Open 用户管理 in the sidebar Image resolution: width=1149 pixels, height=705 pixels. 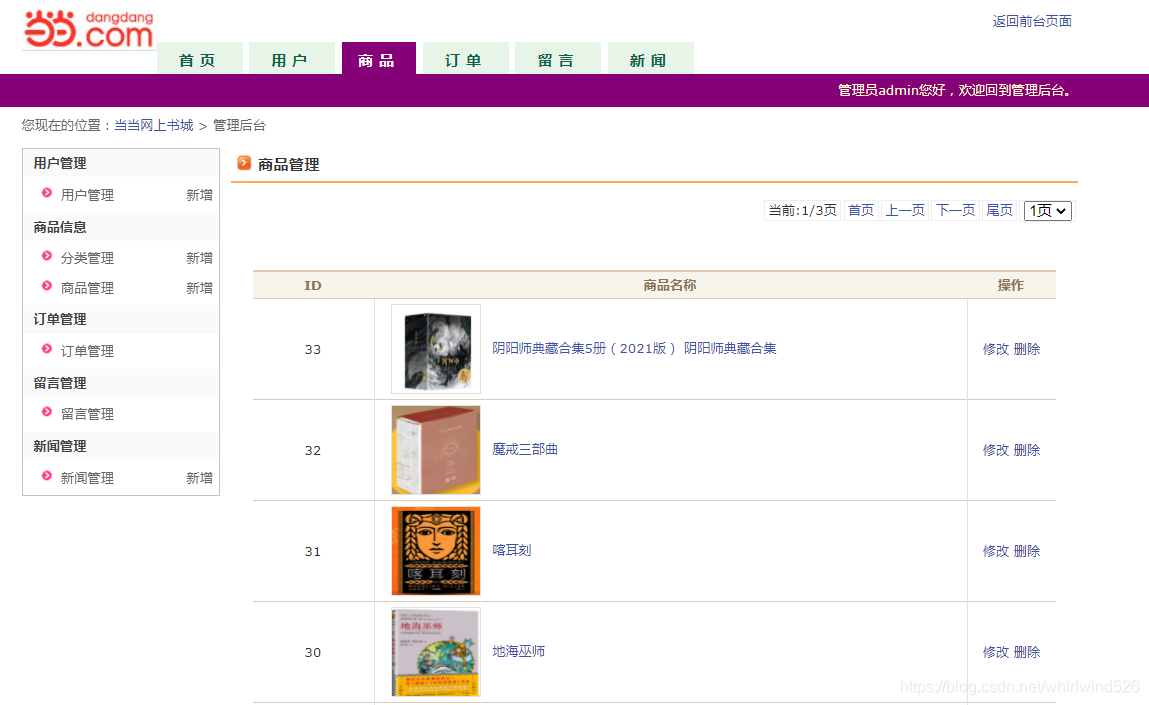point(87,195)
